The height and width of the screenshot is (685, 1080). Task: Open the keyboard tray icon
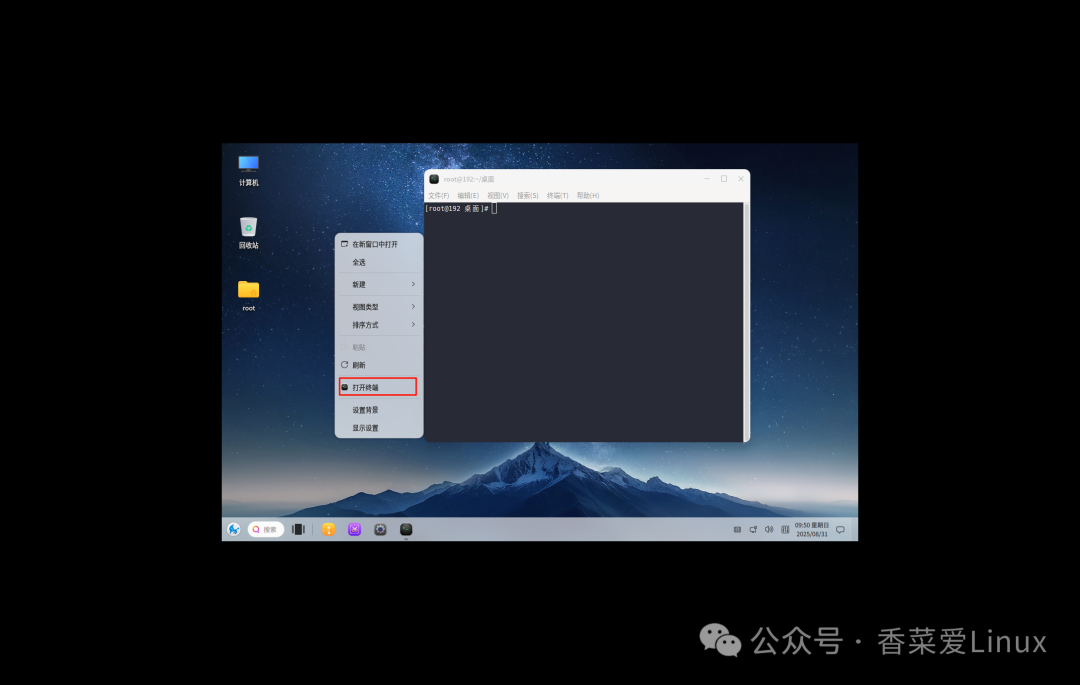point(737,529)
